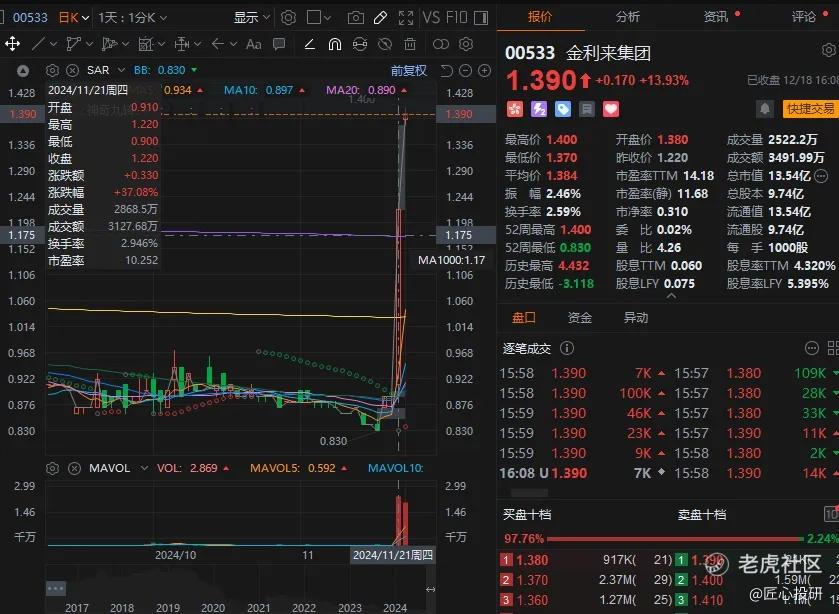839x614 pixels.
Task: Click the pencil line style icon
Action: [309, 44]
